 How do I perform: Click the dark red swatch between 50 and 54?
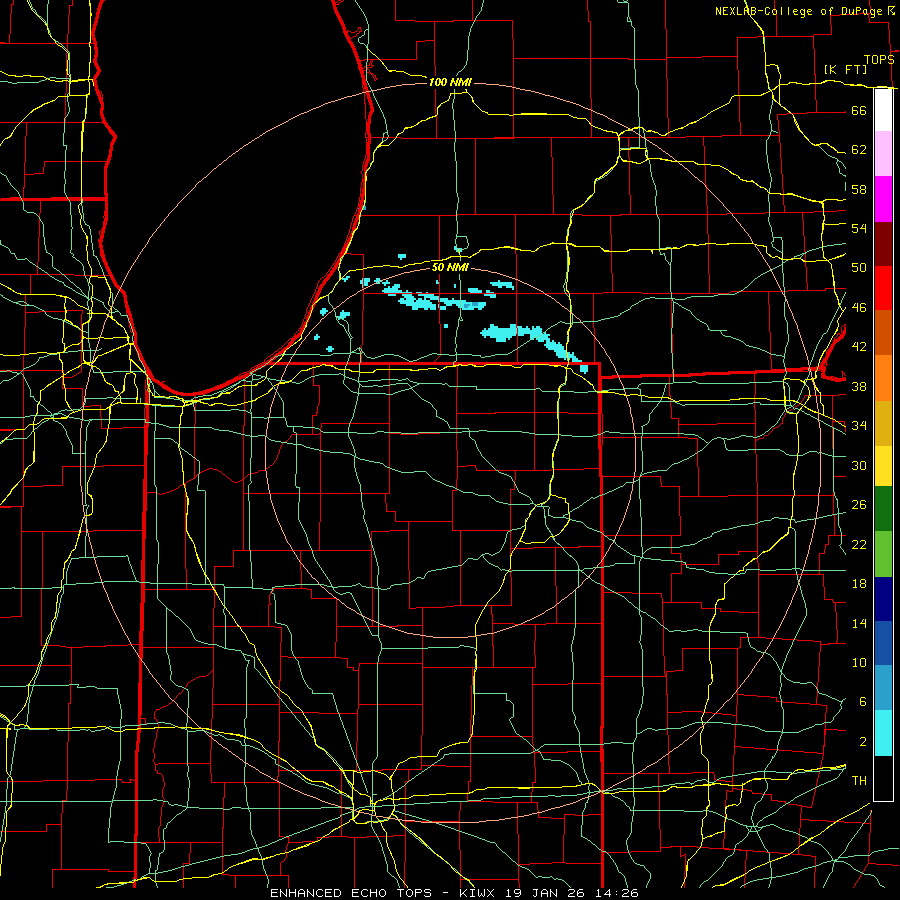pyautogui.click(x=883, y=244)
